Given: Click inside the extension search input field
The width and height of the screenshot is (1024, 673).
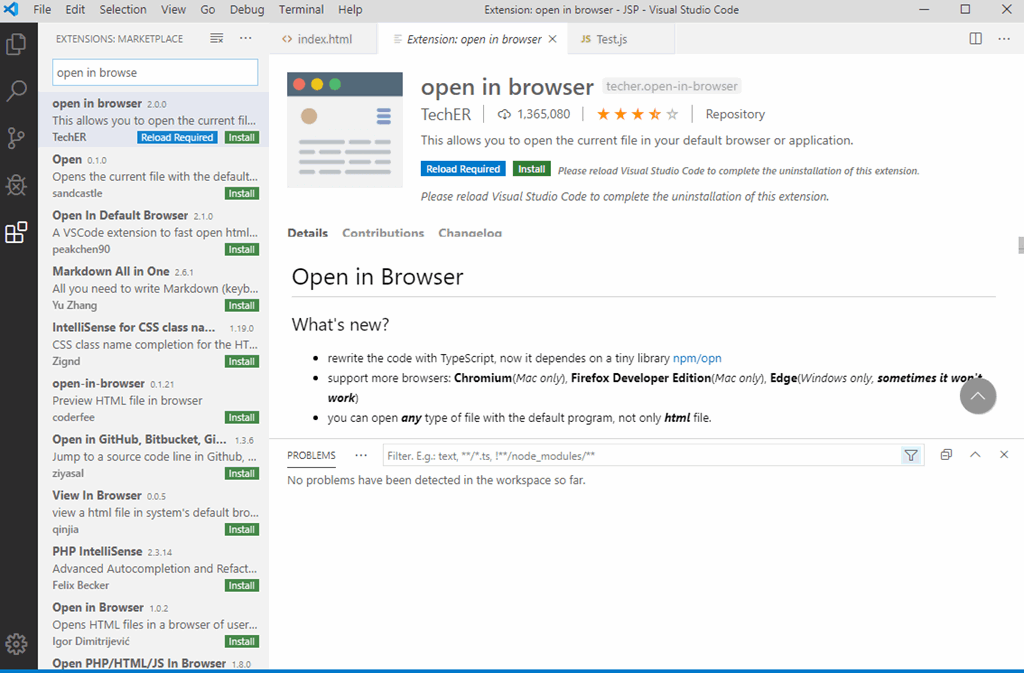Looking at the screenshot, I should (x=154, y=72).
